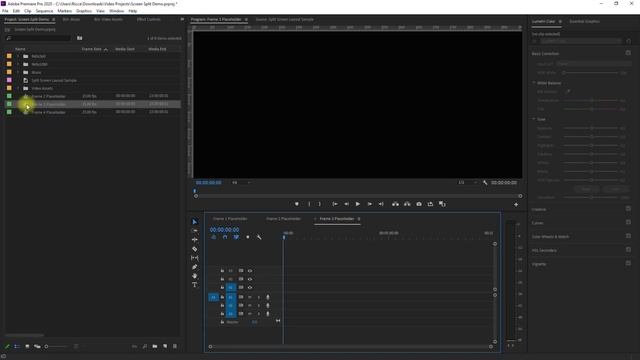Image resolution: width=640 pixels, height=360 pixels.
Task: Click the Mark Out button
Action: click(x=320, y=204)
